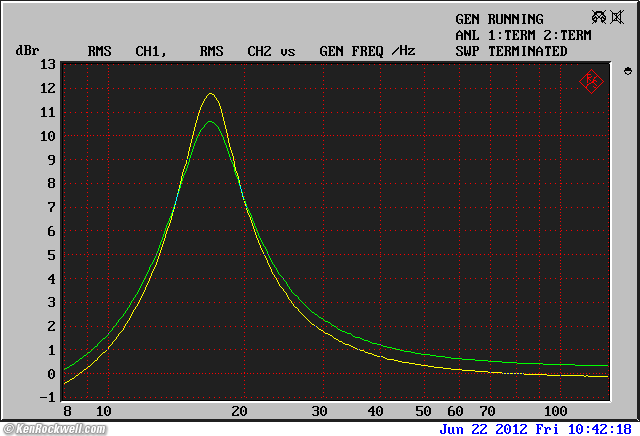Click the dBr axis unit label
This screenshot has width=640, height=436.
pos(27,50)
